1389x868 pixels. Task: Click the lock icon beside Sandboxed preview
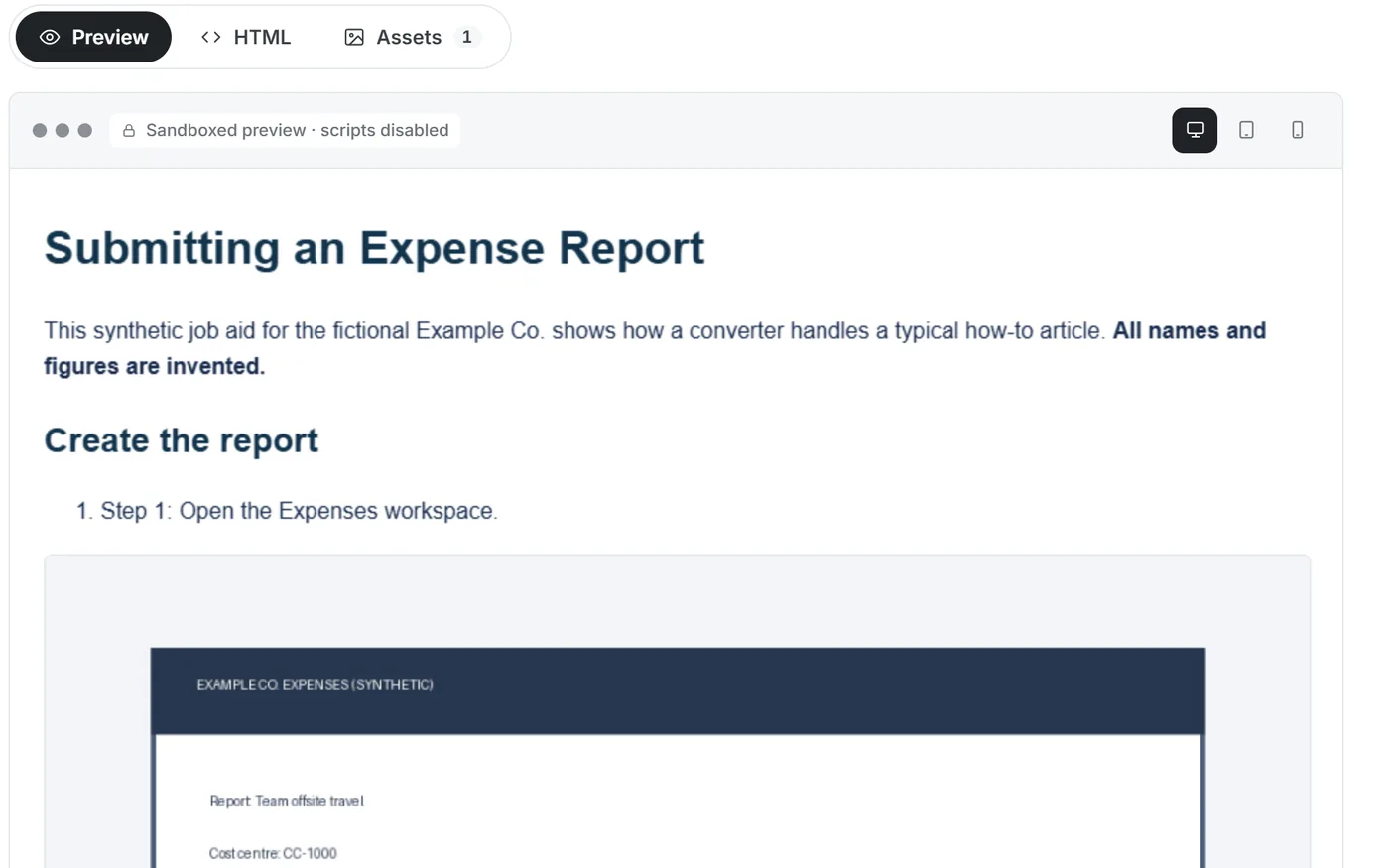pos(129,131)
